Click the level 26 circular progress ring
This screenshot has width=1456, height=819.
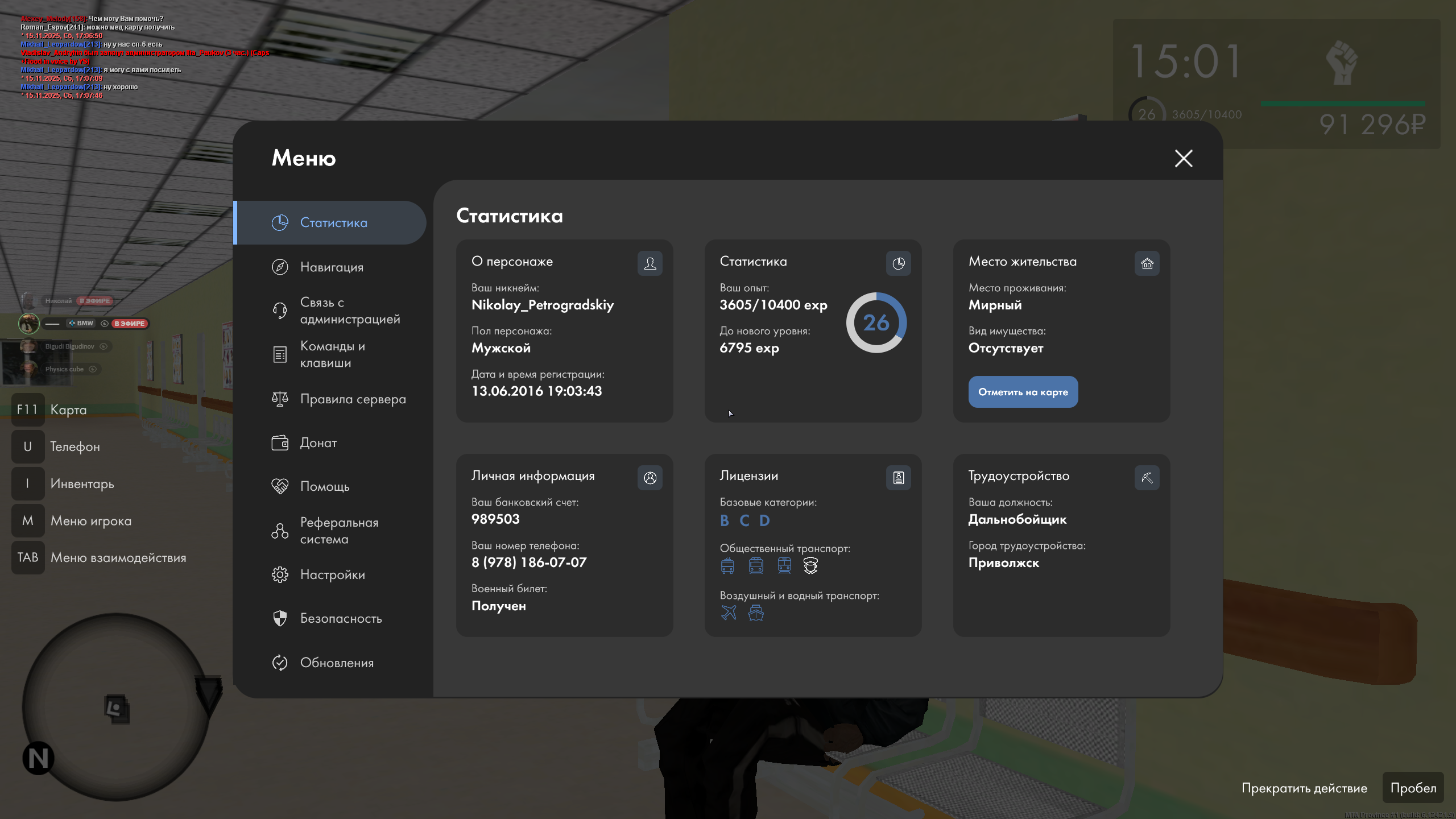click(x=876, y=322)
